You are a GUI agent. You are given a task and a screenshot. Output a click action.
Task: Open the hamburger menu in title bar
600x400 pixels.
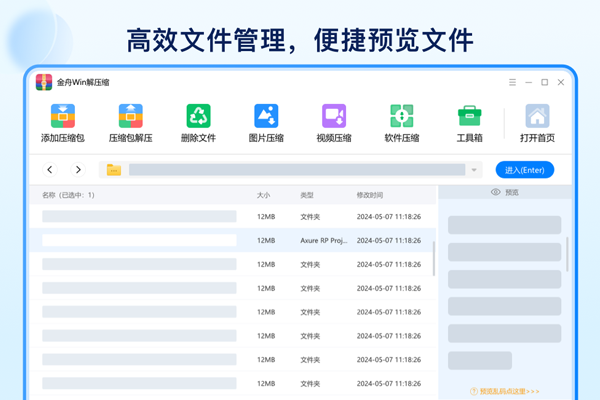(x=512, y=82)
